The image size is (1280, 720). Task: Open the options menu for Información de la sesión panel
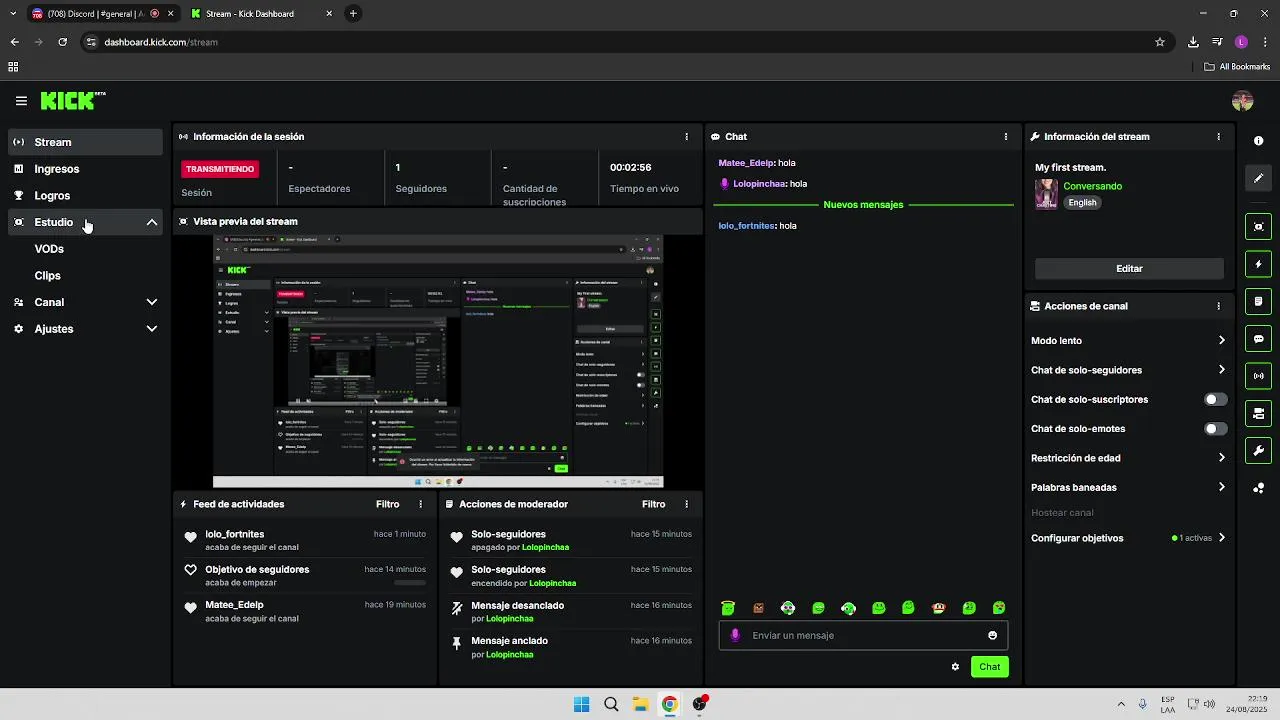(686, 137)
